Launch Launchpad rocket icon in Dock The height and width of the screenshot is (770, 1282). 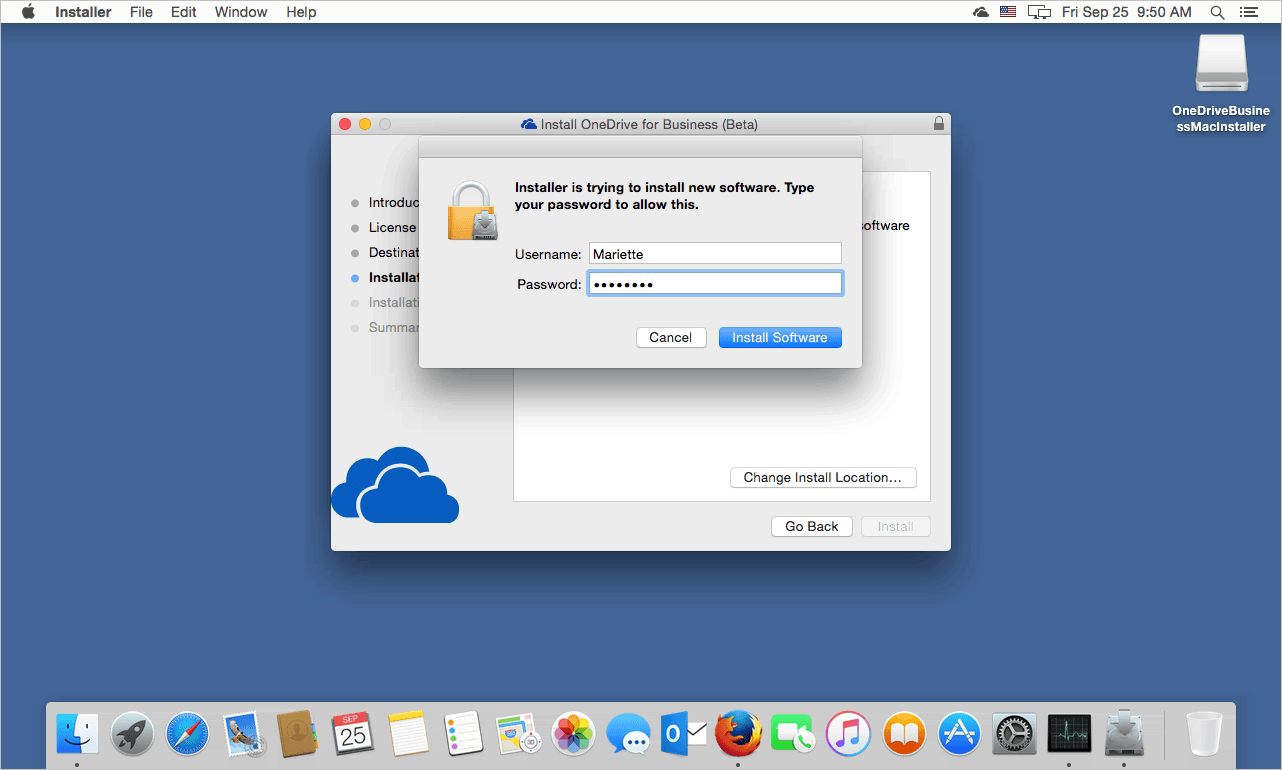[132, 735]
